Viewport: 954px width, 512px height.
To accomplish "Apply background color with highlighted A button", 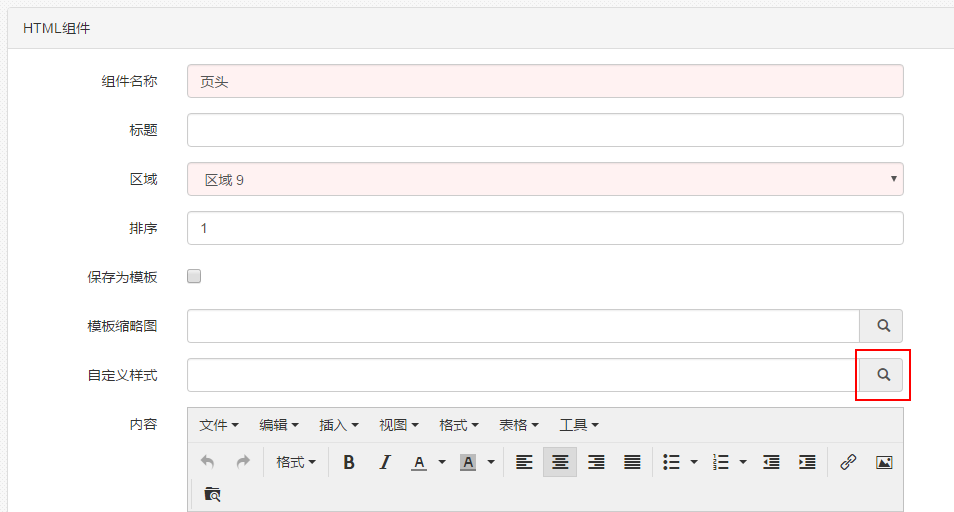I will click(468, 462).
